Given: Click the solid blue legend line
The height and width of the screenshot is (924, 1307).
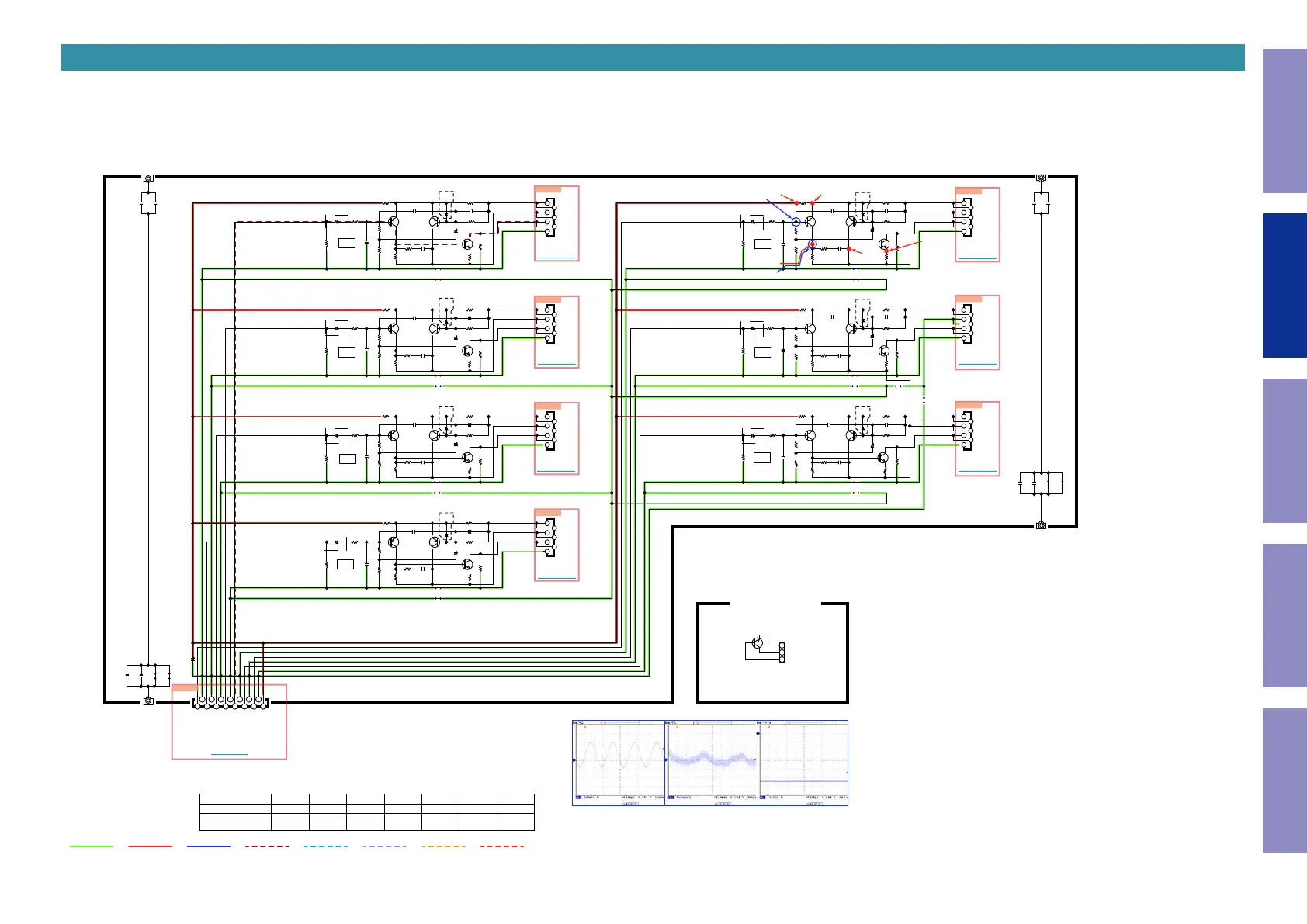Looking at the screenshot, I should click(x=209, y=846).
